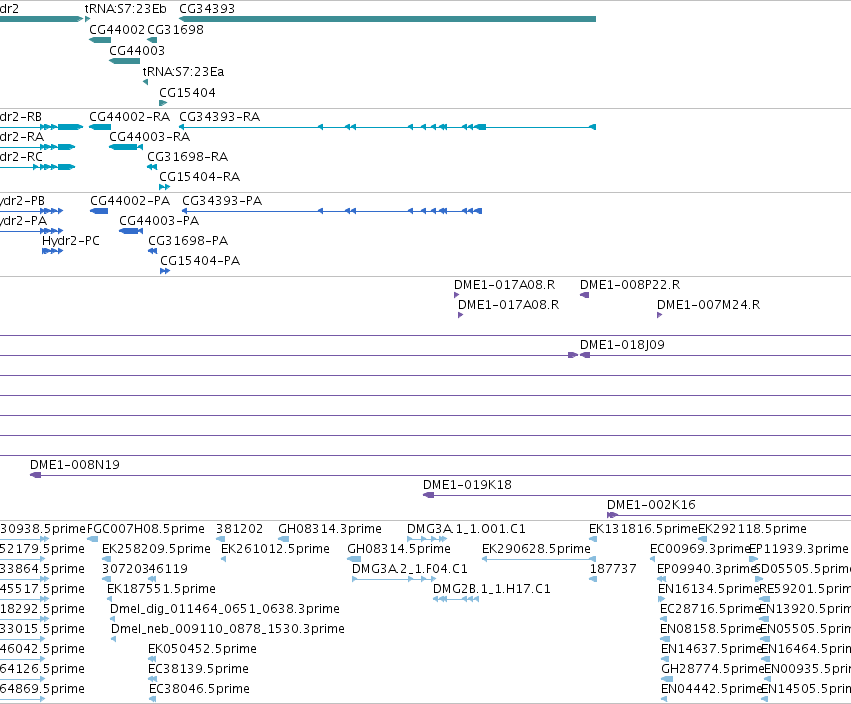Open the GH08314.5prime EST label
Image resolution: width=851 pixels, height=704 pixels.
(399, 549)
